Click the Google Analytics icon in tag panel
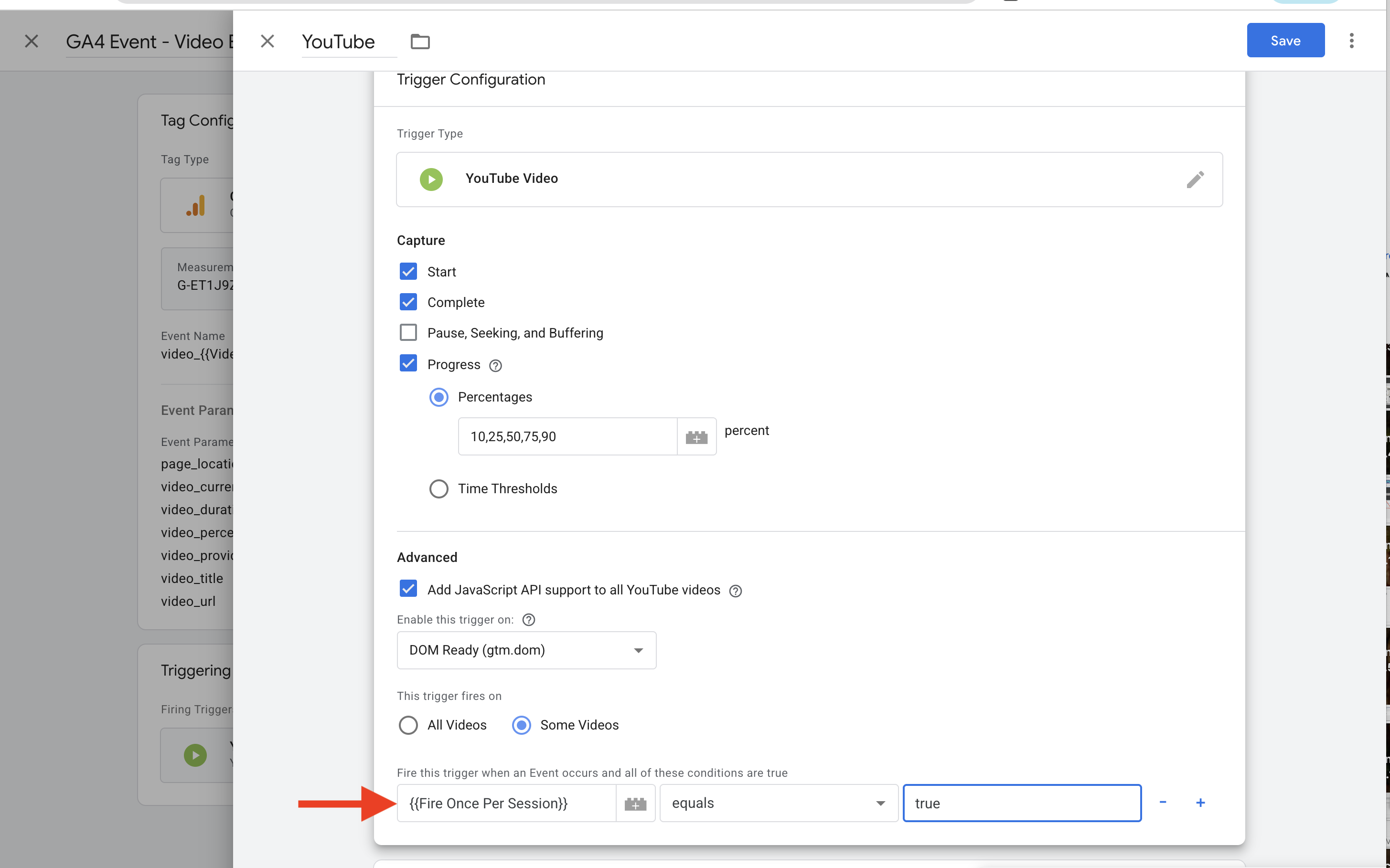Screen dimensions: 1390x868 (195, 205)
